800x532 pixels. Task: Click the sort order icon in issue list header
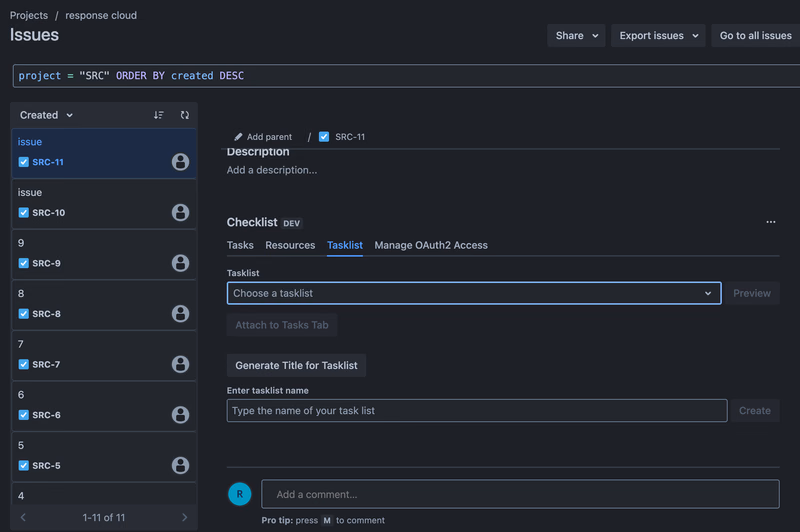click(159, 115)
